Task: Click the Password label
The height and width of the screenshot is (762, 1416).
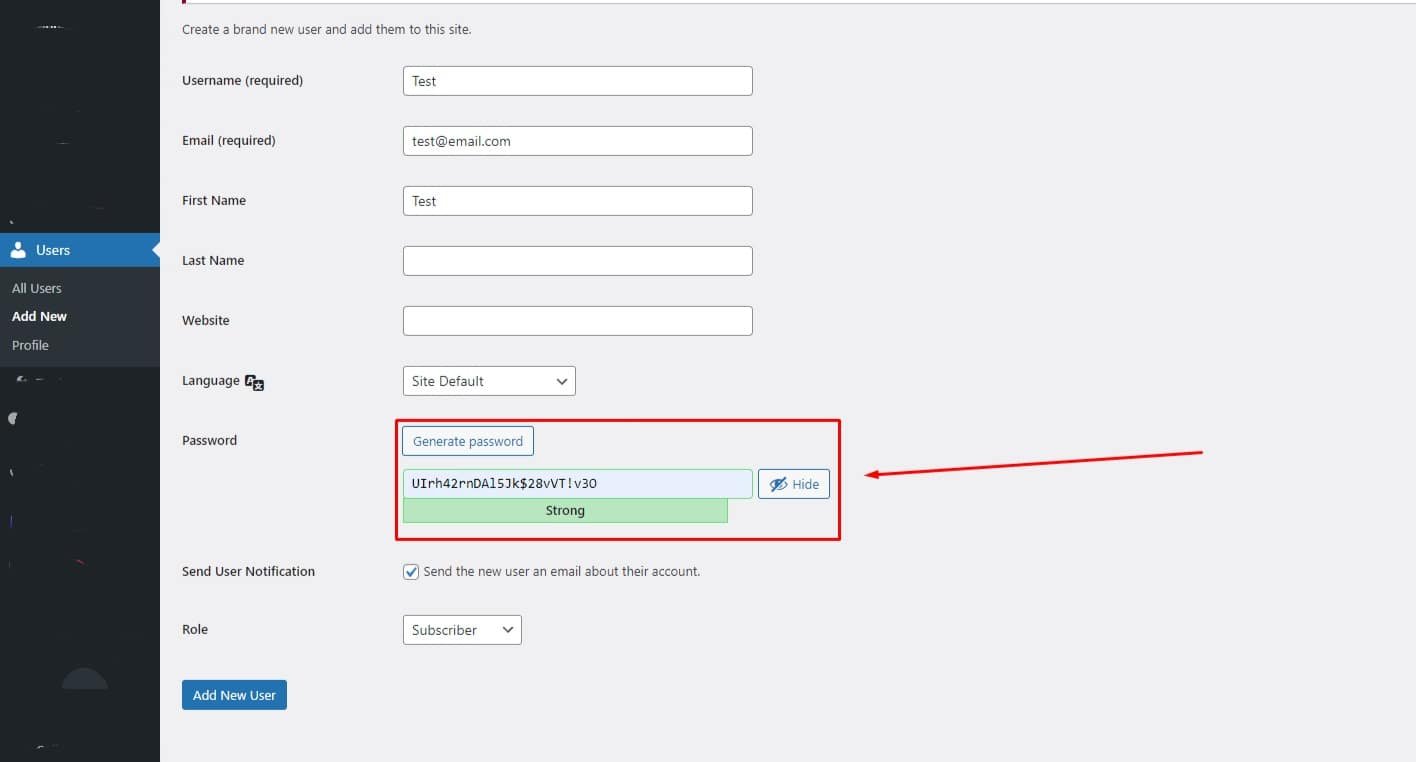Action: click(x=210, y=440)
